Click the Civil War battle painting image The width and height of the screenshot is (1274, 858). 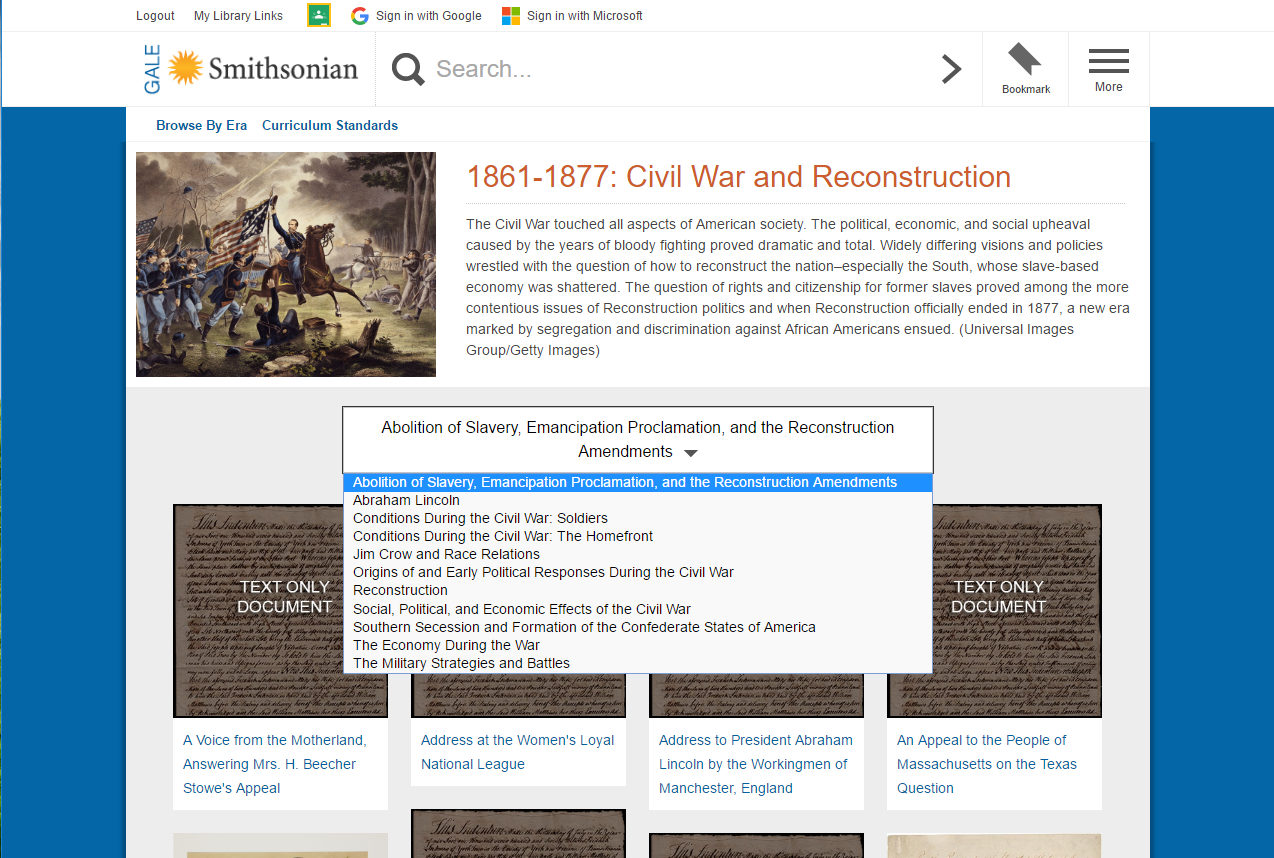(x=286, y=264)
